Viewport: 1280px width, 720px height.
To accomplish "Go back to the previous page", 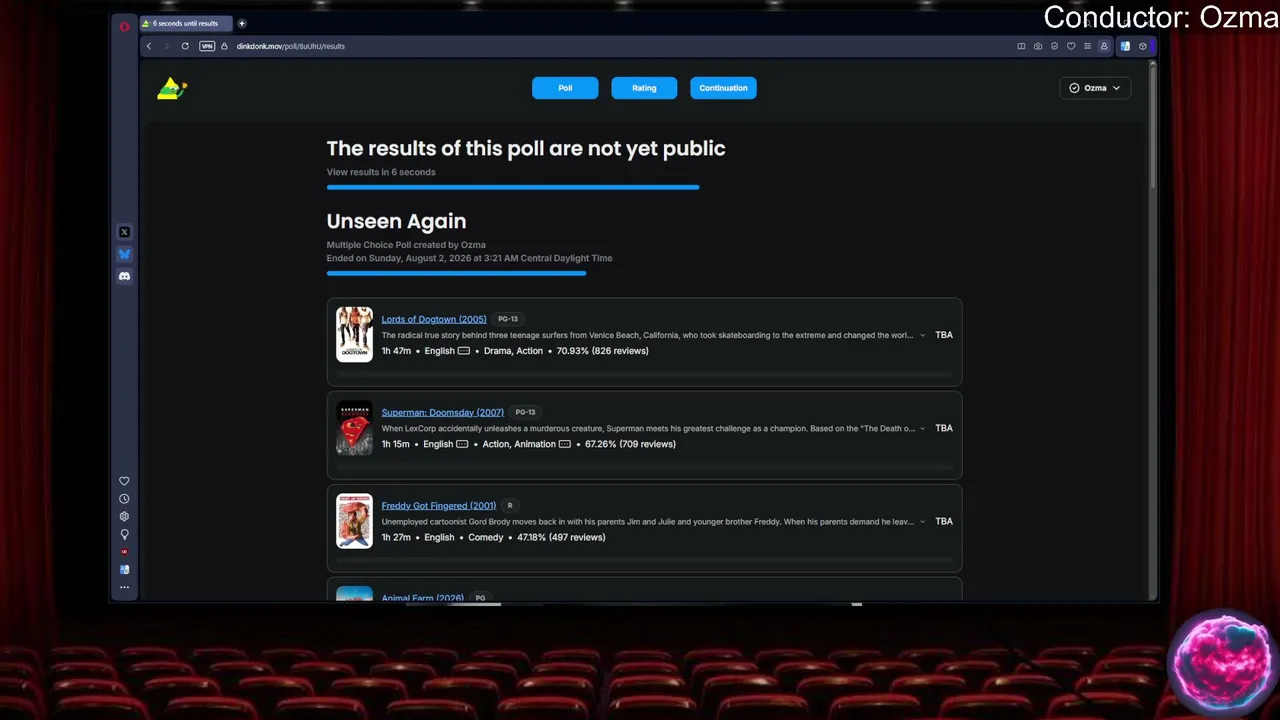I will pyautogui.click(x=149, y=46).
